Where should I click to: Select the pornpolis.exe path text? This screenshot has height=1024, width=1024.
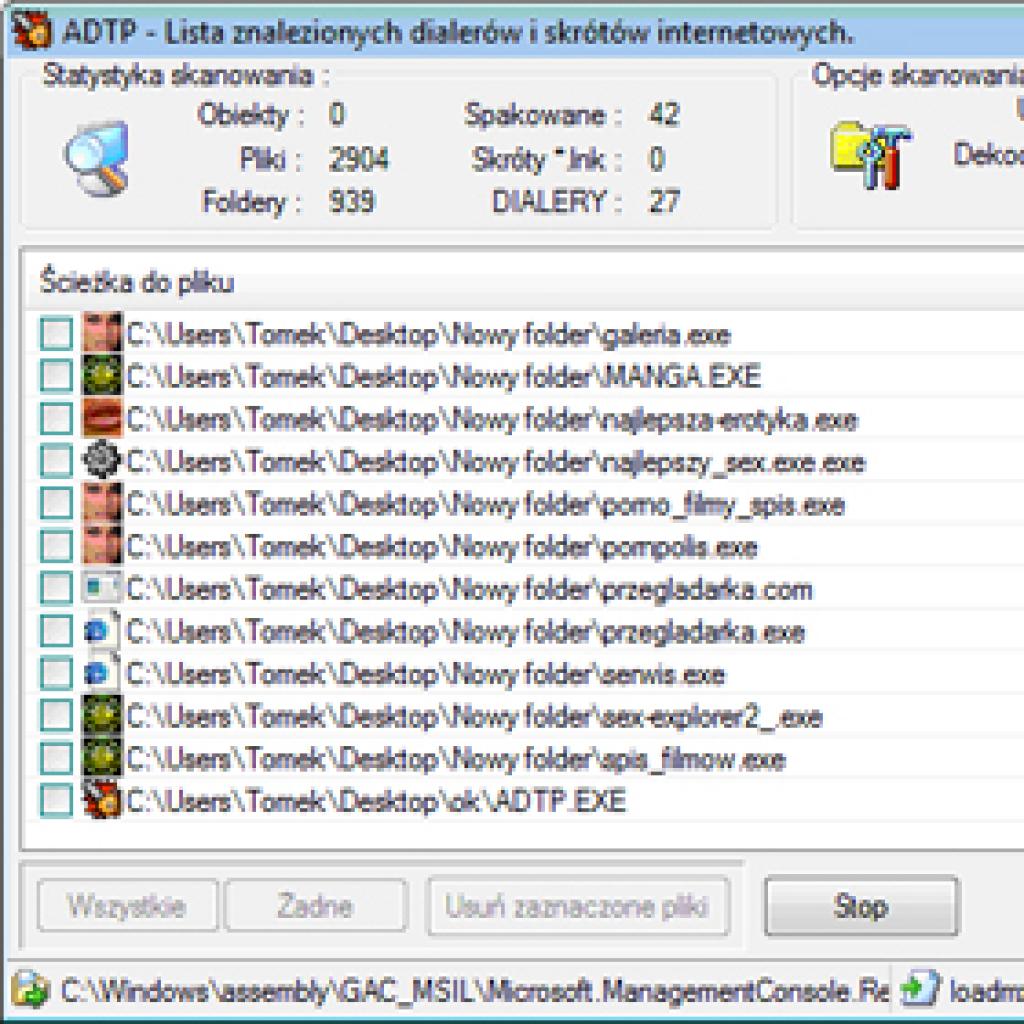[x=442, y=547]
